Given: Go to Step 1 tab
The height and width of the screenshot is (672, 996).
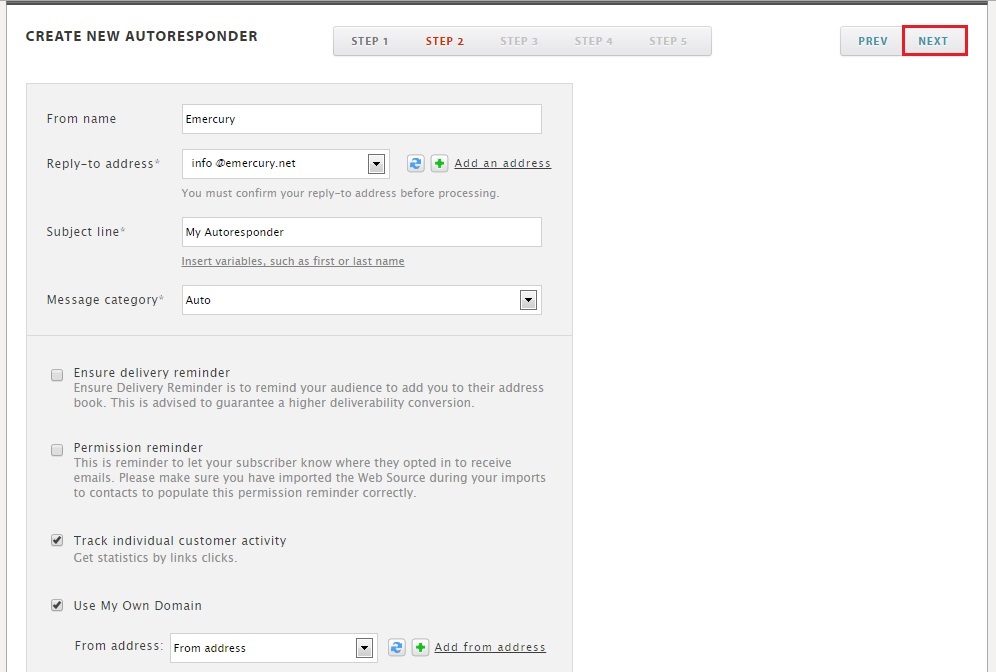Looking at the screenshot, I should click(370, 41).
